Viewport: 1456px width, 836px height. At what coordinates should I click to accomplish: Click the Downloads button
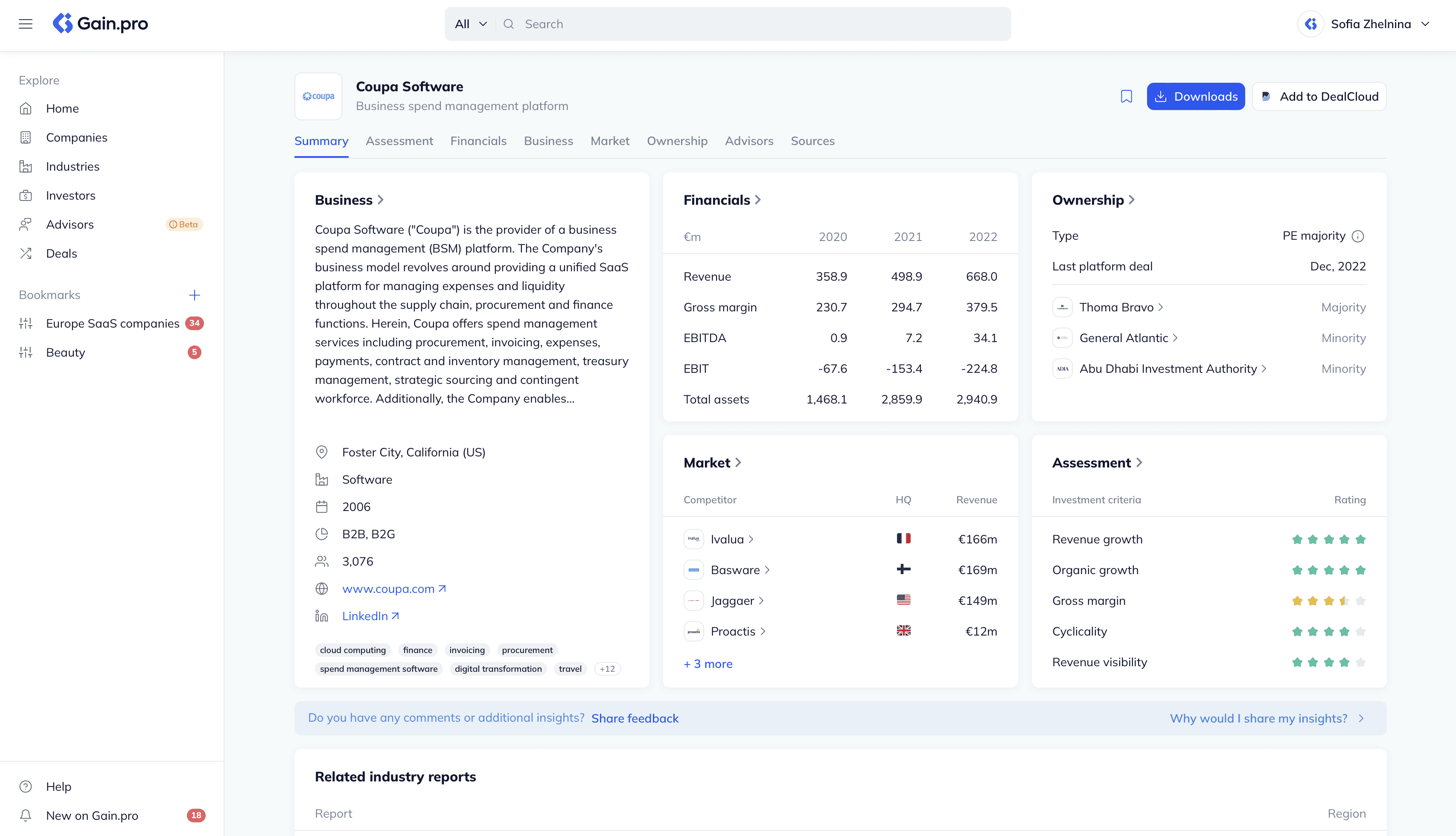click(1195, 96)
